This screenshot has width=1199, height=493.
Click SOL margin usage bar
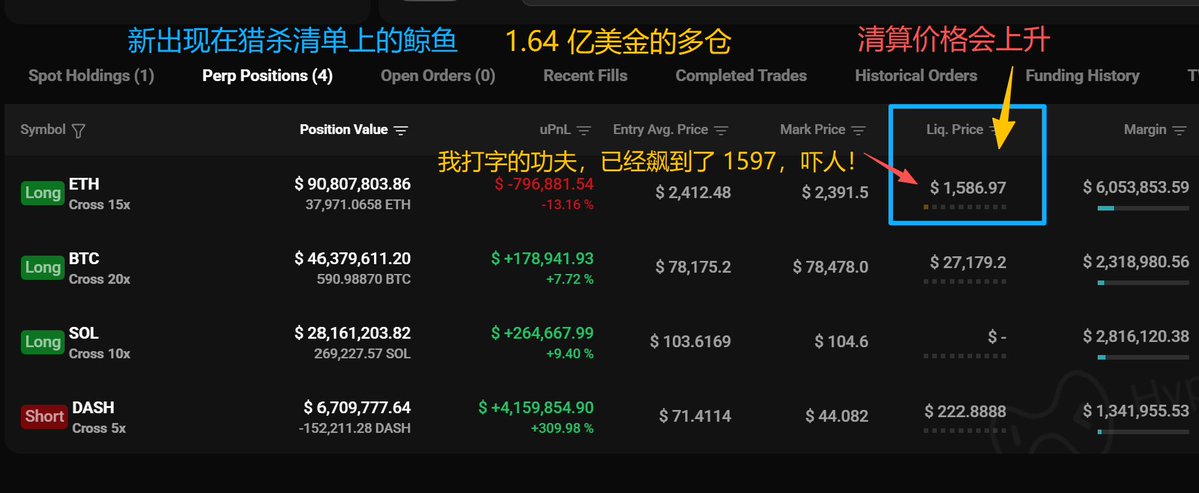pyautogui.click(x=1143, y=357)
